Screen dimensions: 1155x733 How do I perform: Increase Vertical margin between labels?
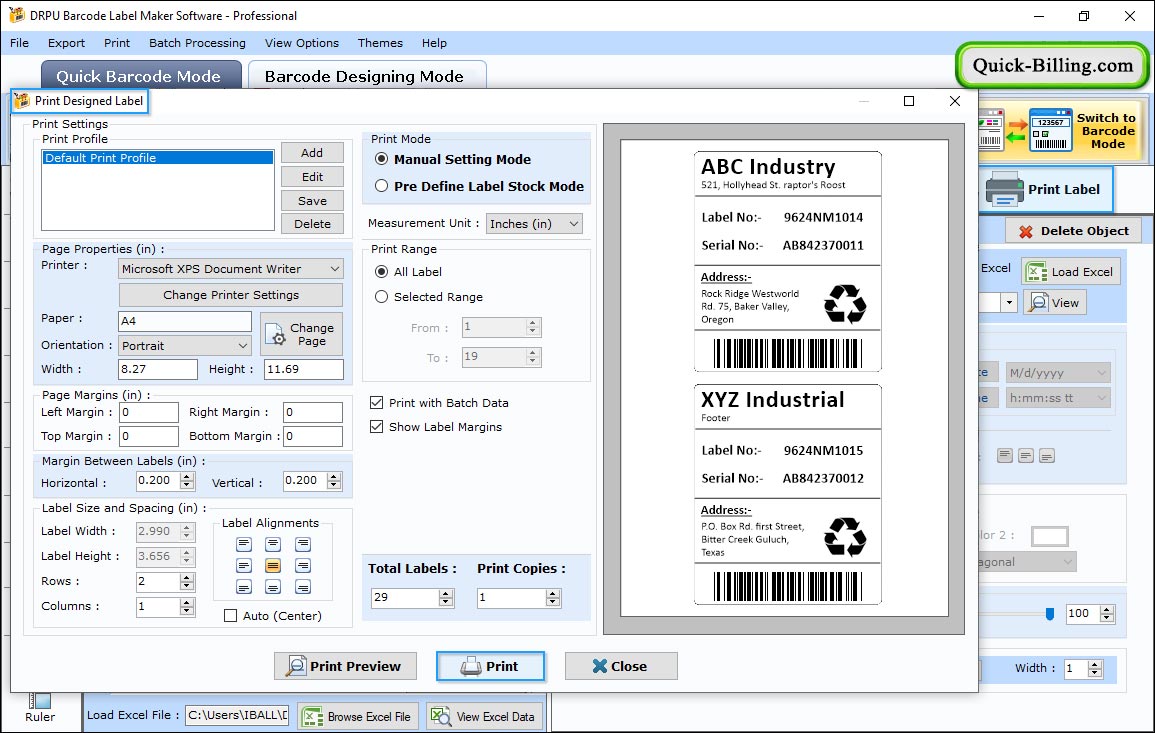click(334, 477)
